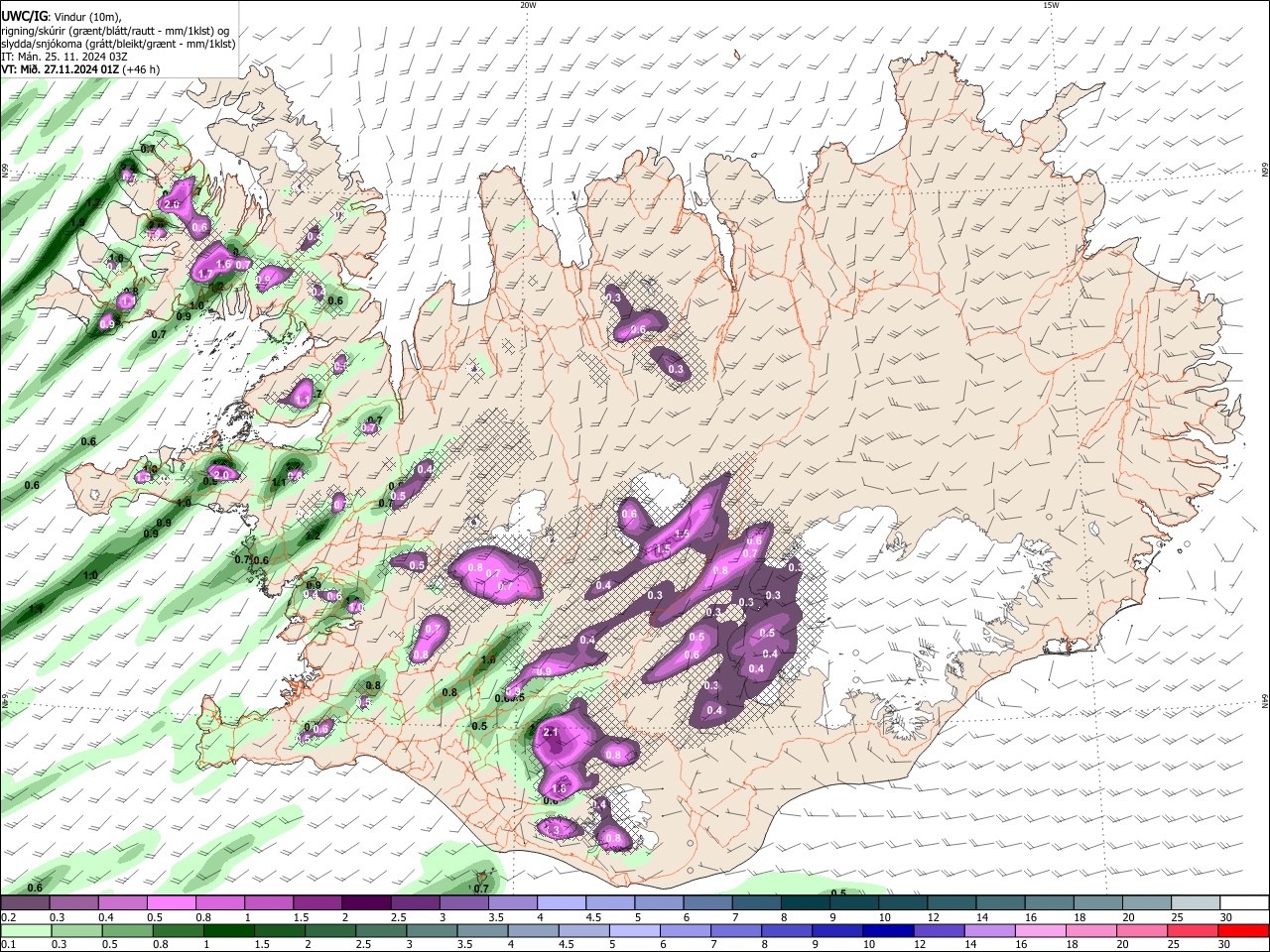Pick the deep blue swatch labeled 10 in the bottom legend row

(887, 931)
